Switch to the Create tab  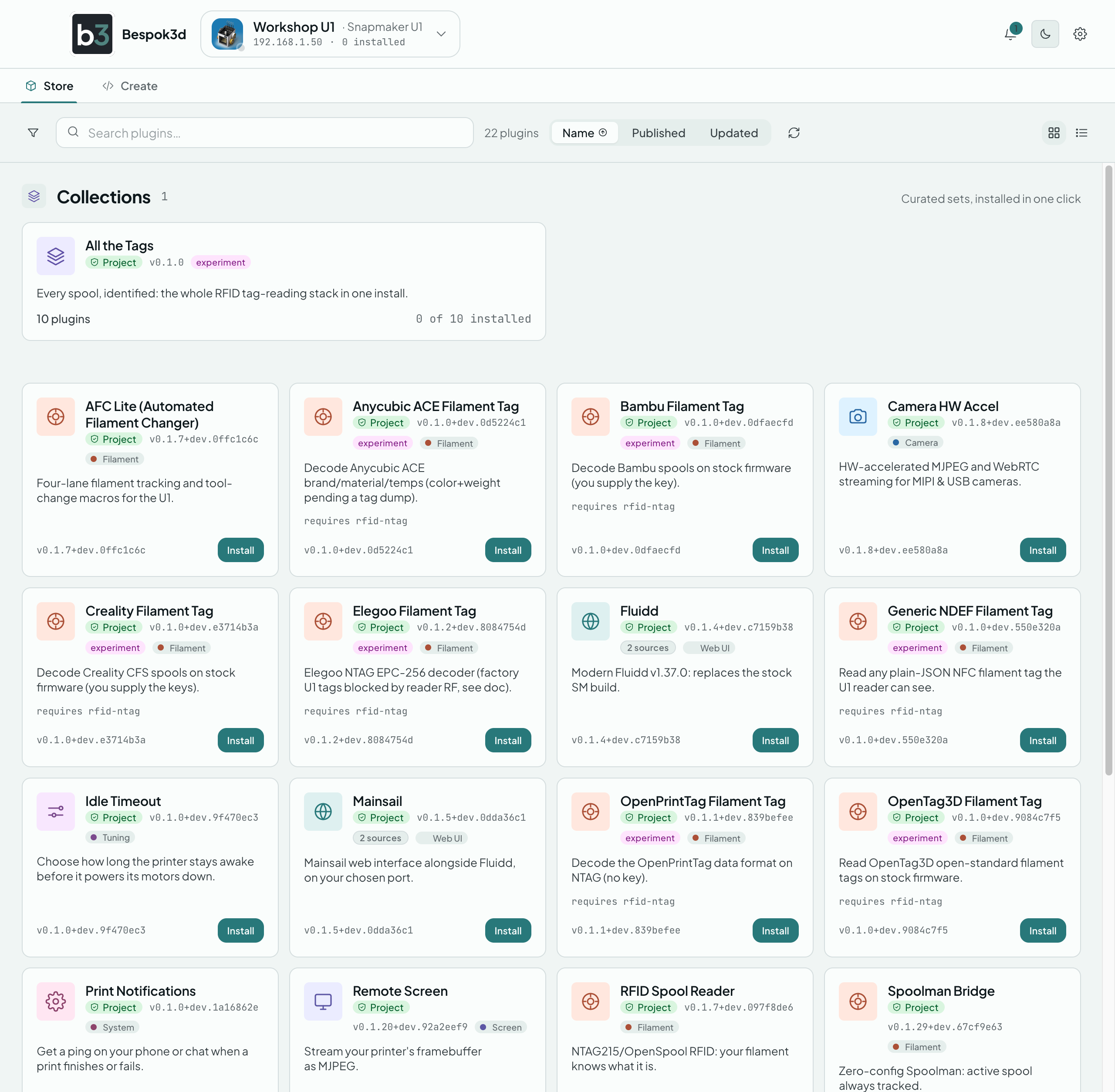[130, 86]
